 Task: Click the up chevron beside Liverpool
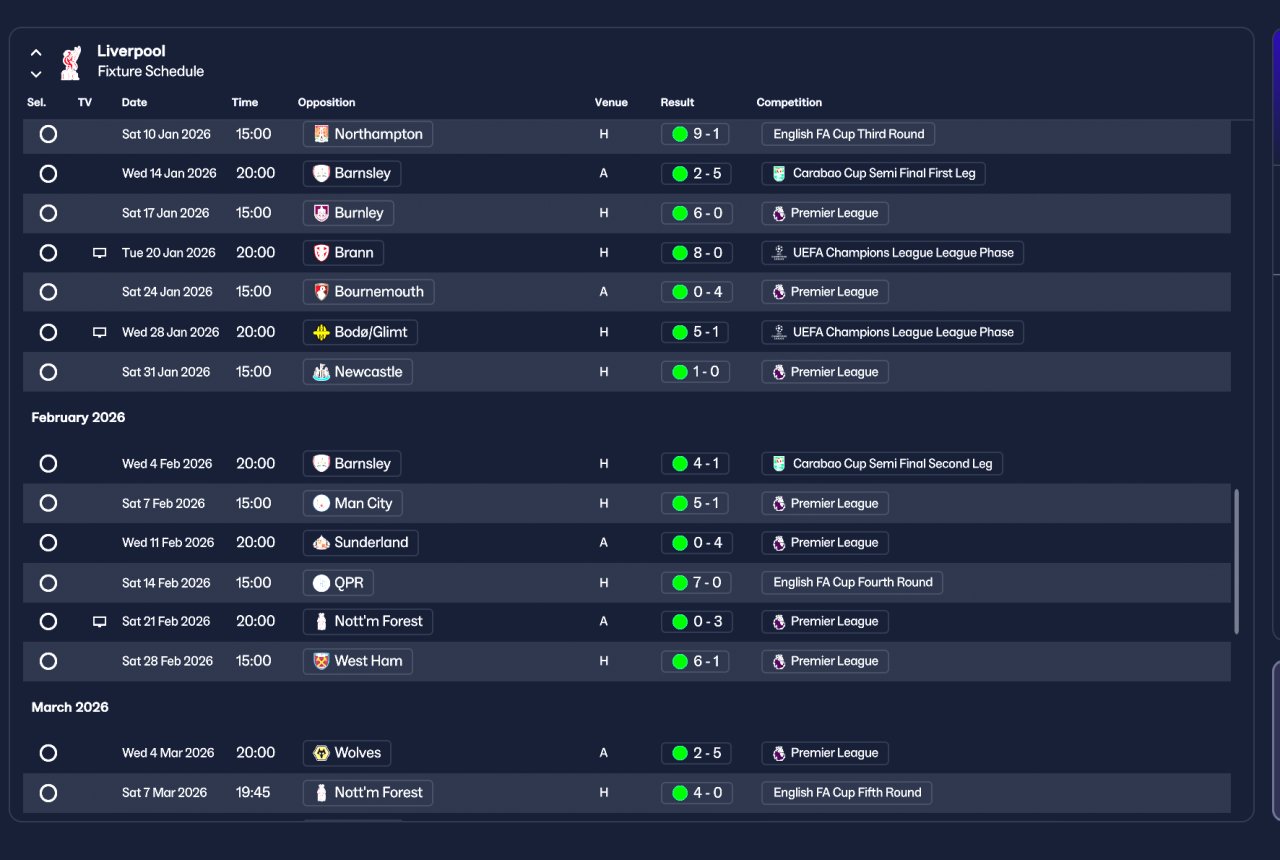pyautogui.click(x=36, y=52)
